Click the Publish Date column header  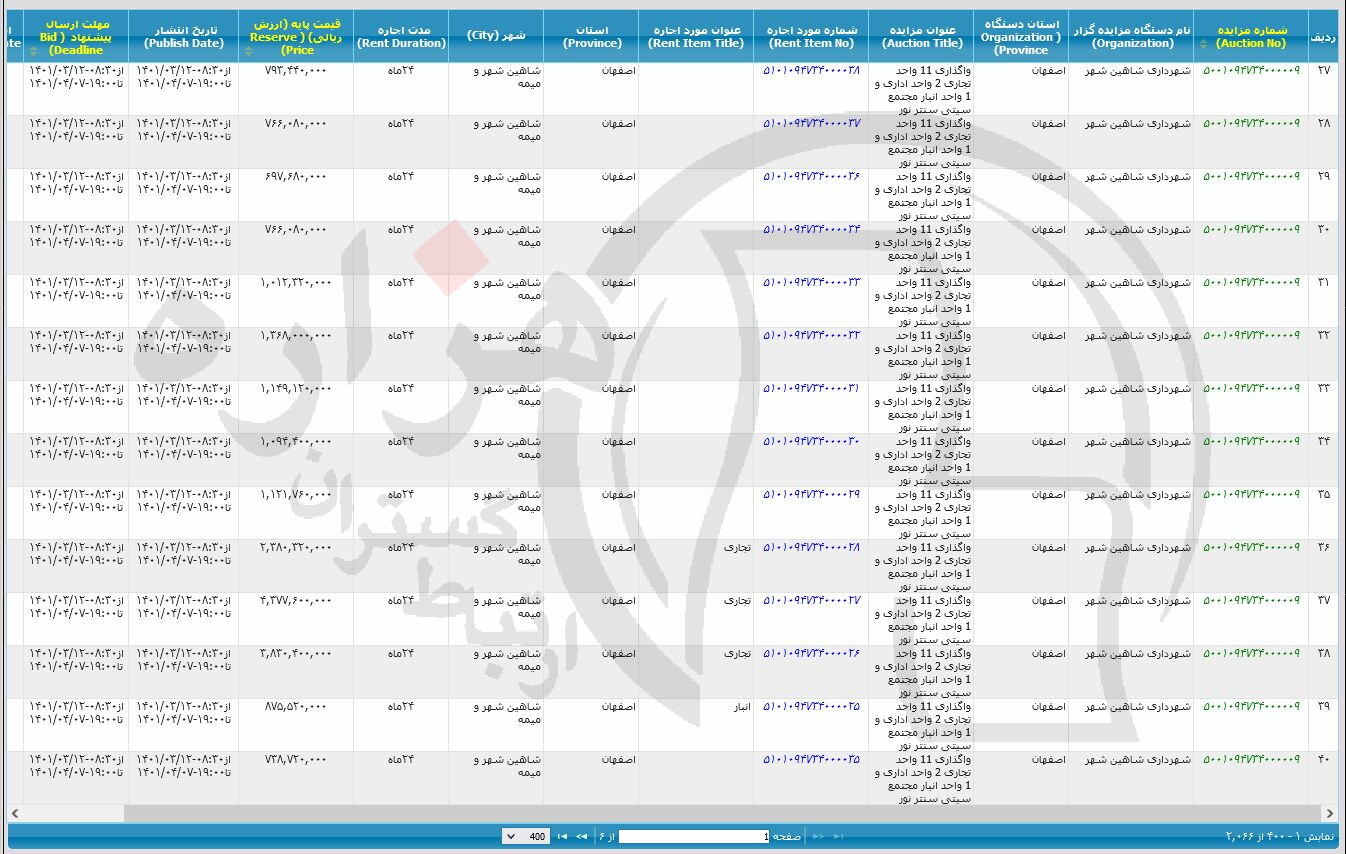184,37
